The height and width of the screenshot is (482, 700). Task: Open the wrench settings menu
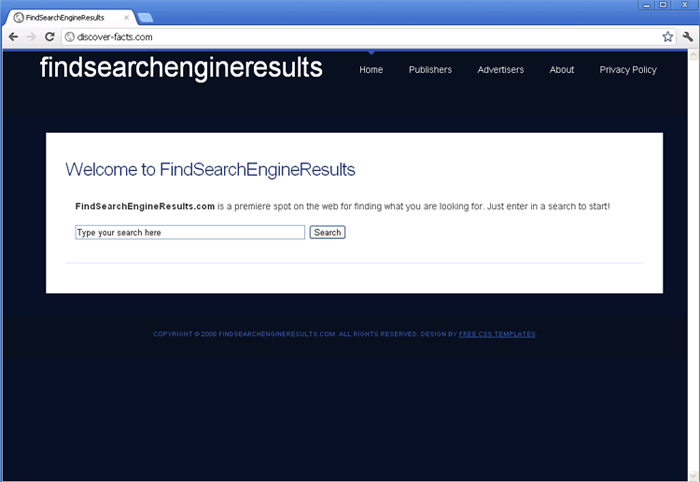[688, 37]
